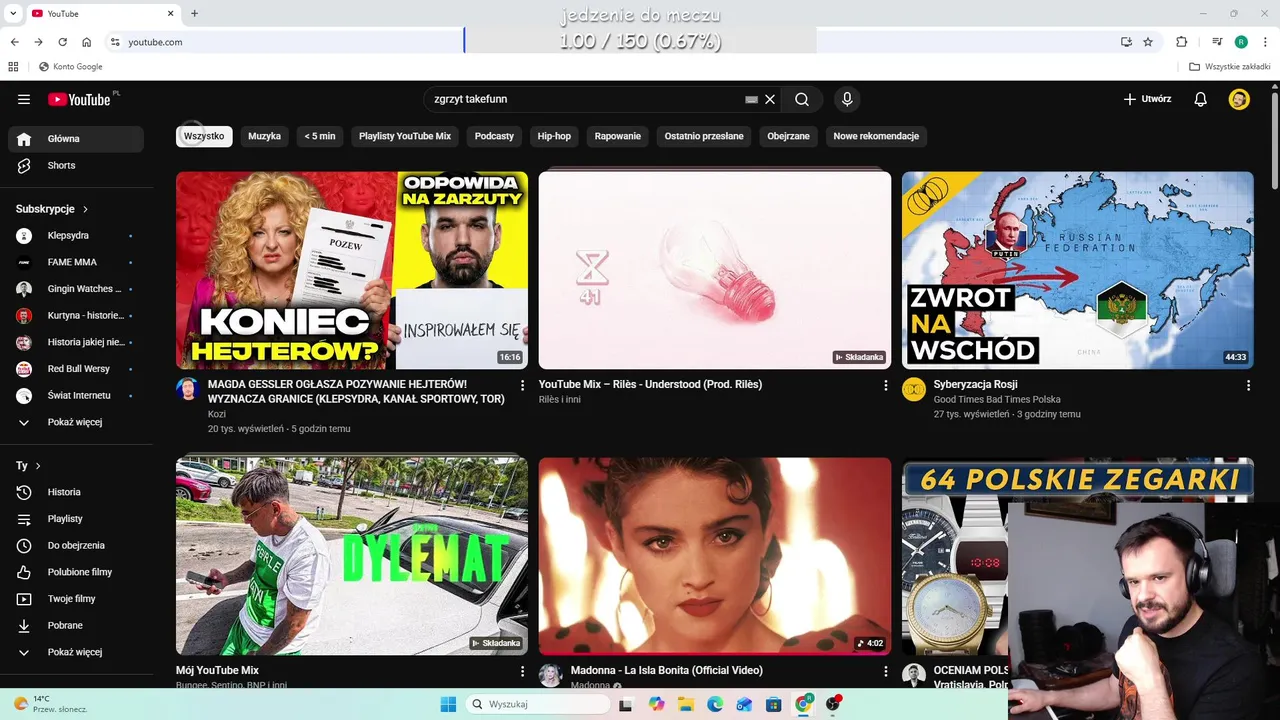1280x720 pixels.
Task: Open the Dylemat YouTube Mix thumbnail
Action: (x=352, y=556)
